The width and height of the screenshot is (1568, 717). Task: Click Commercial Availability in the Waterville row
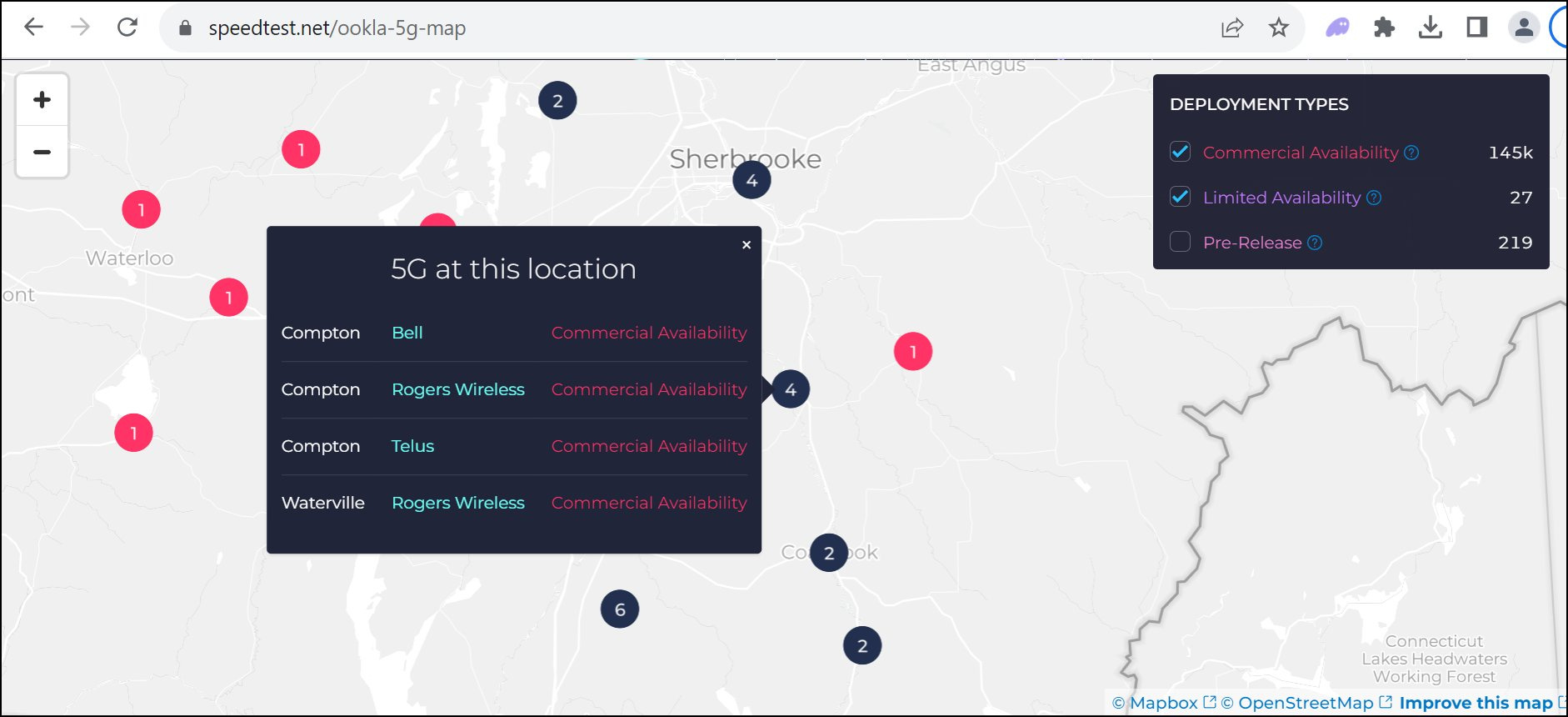coord(649,503)
